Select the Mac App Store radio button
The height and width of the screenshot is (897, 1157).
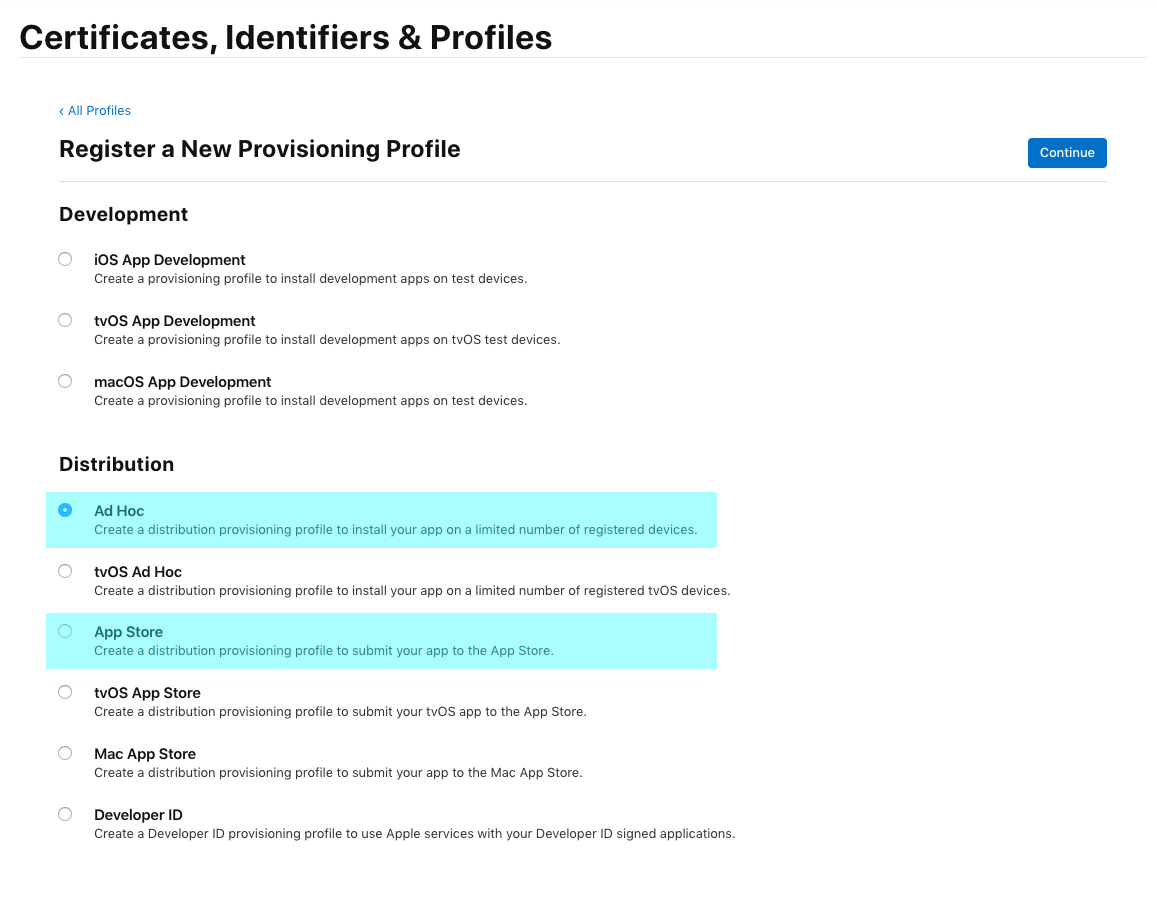point(65,753)
